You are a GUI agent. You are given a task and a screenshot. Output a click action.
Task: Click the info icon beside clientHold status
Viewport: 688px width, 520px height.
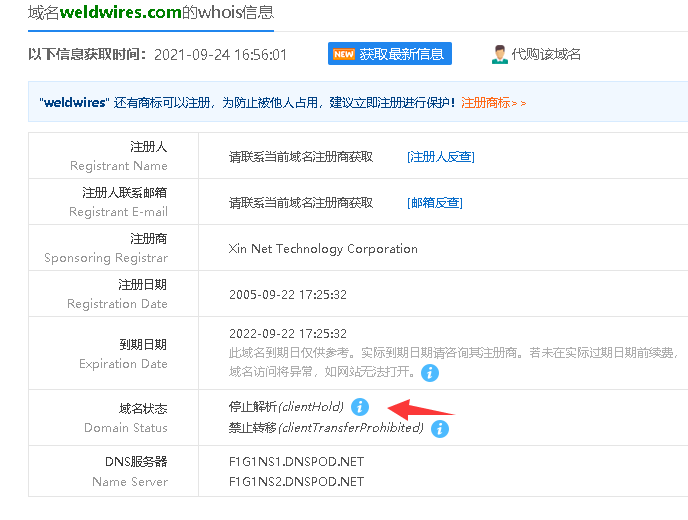(x=361, y=407)
